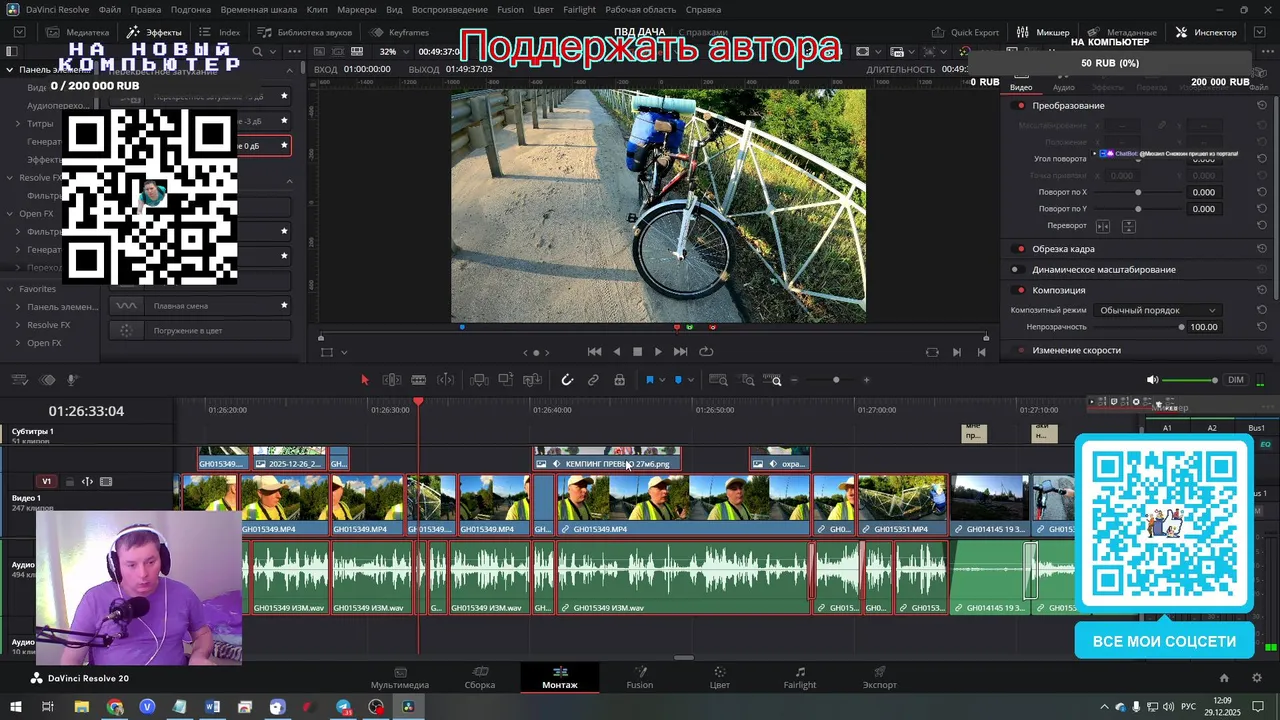Click the Quick Export button
The width and height of the screenshot is (1280, 720).
coord(965,32)
